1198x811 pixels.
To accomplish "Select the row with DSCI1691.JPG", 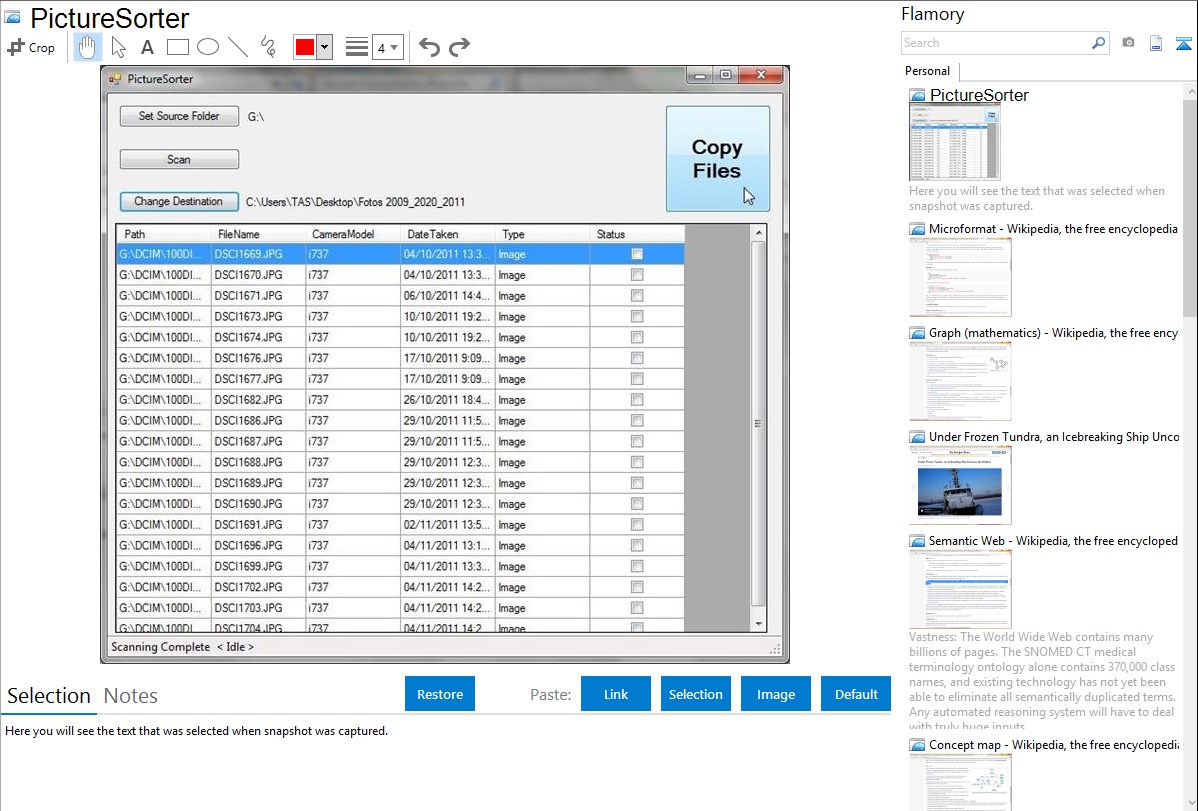I will coord(400,524).
